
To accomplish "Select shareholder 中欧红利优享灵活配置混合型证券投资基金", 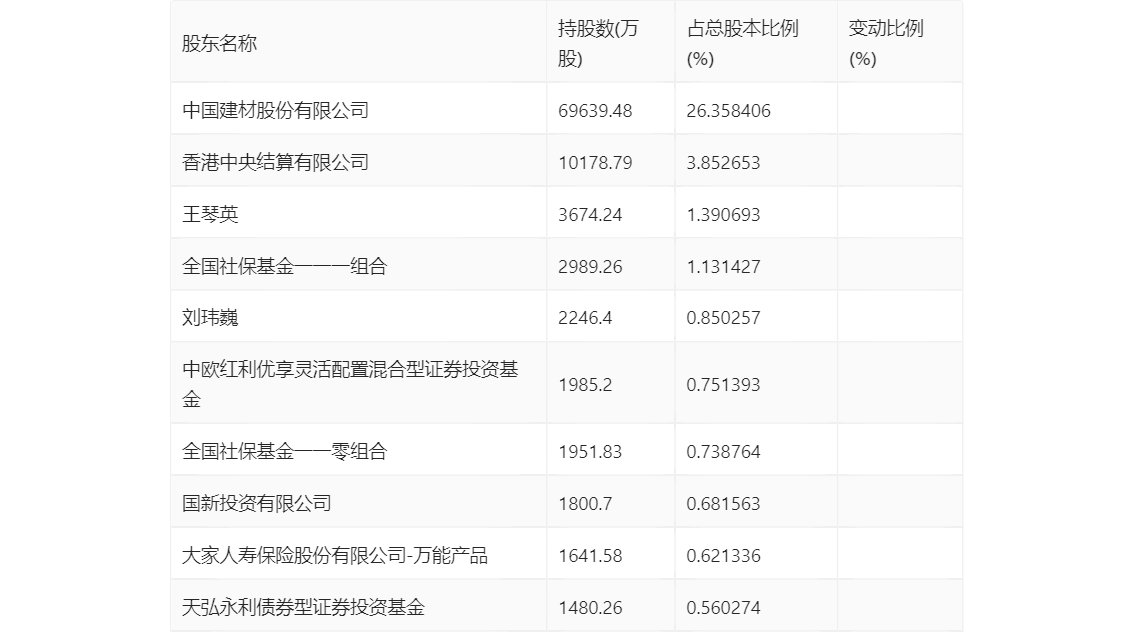I will (350, 384).
